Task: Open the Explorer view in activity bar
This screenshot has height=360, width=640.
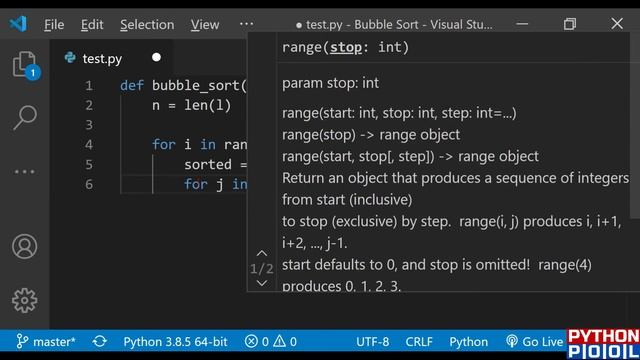Action: pos(25,65)
